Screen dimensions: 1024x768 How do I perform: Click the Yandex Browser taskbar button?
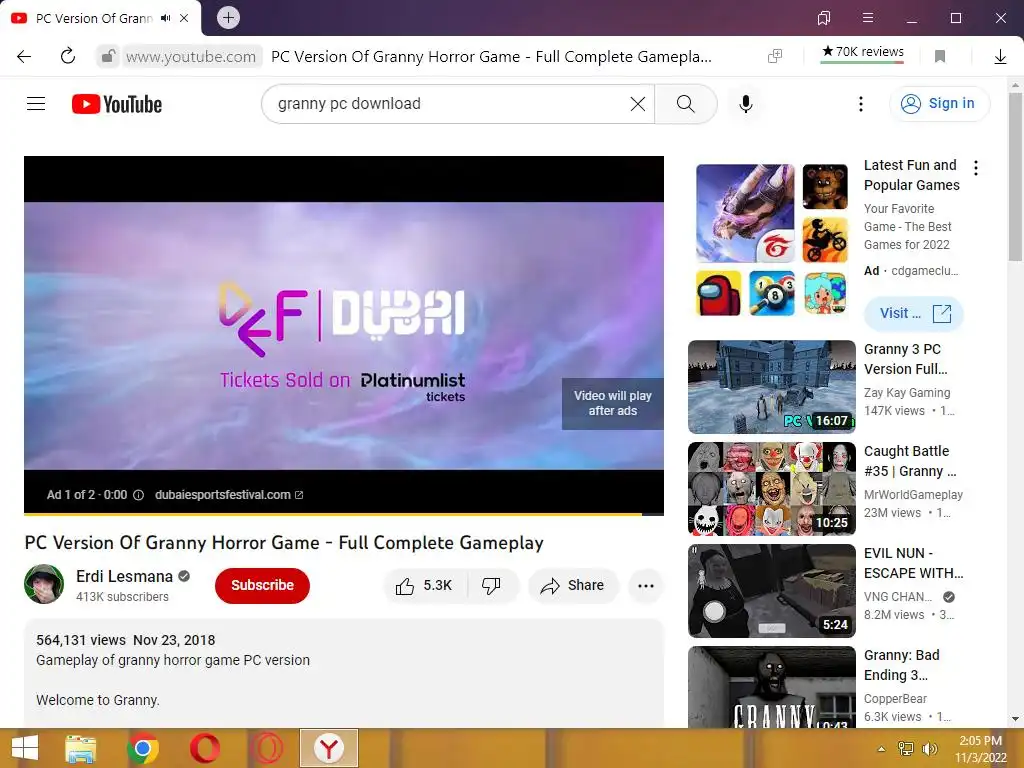tap(329, 748)
